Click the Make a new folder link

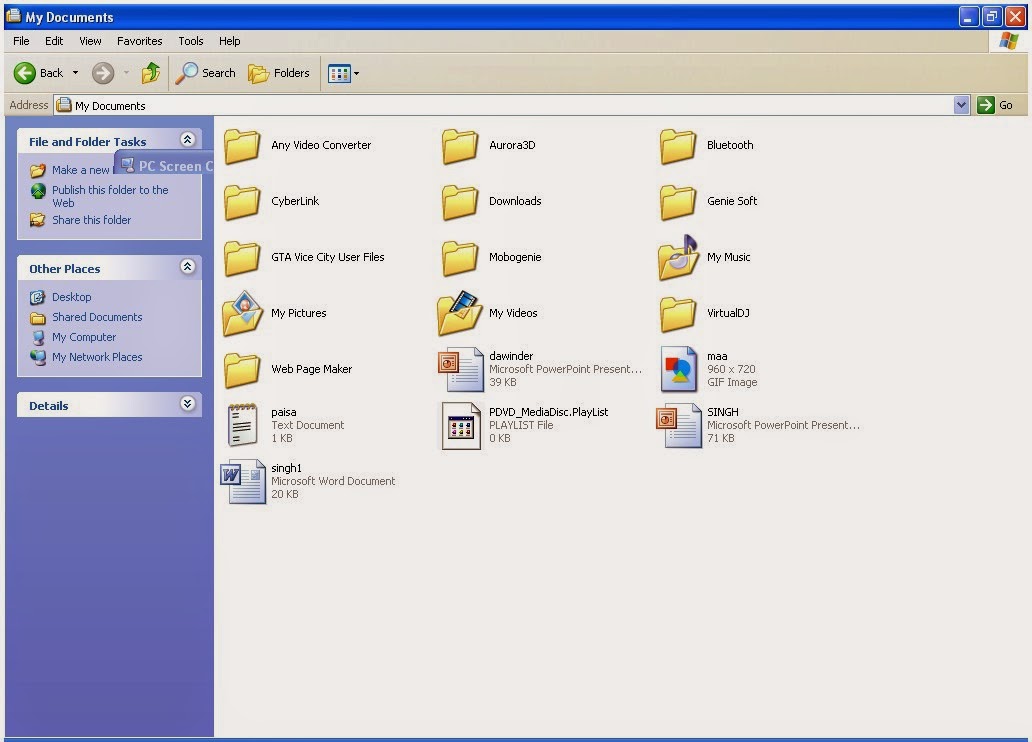80,170
